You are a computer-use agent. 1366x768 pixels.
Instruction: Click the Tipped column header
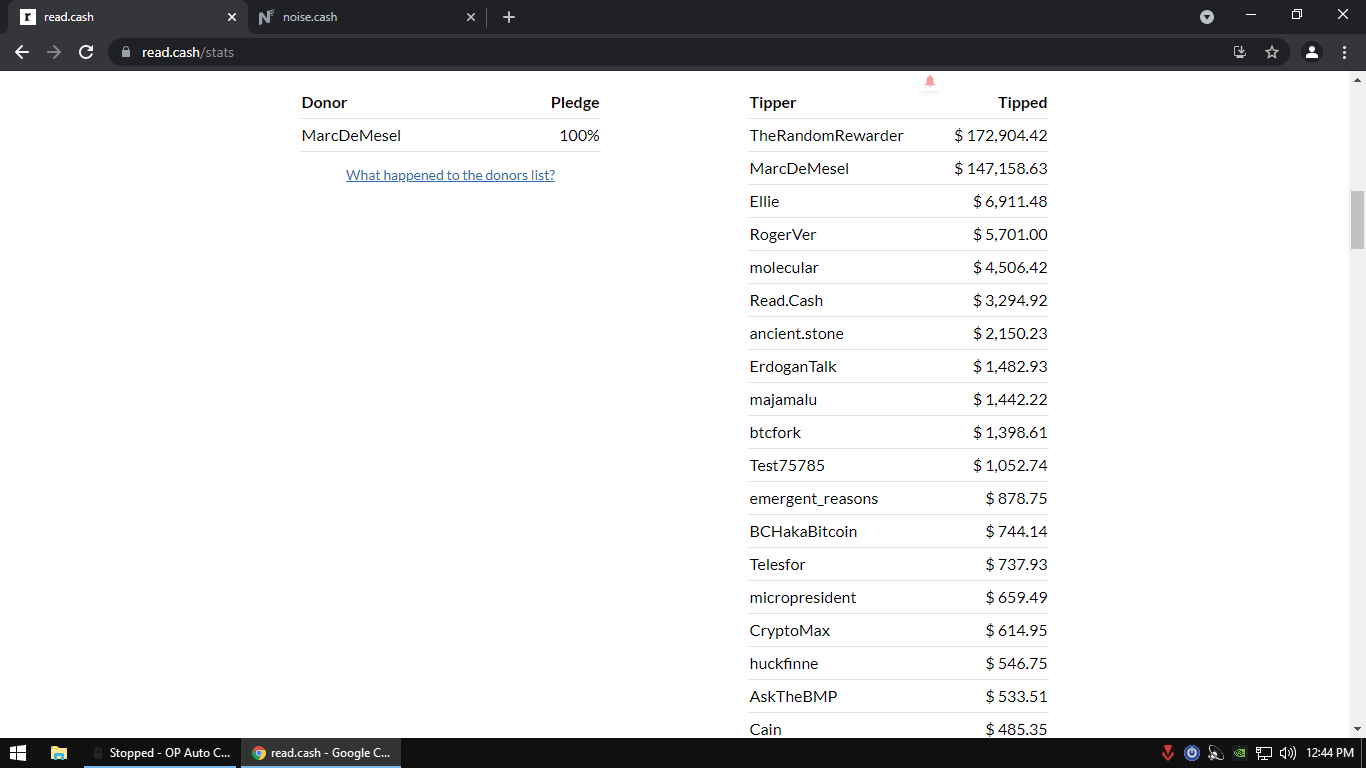[x=1022, y=103]
